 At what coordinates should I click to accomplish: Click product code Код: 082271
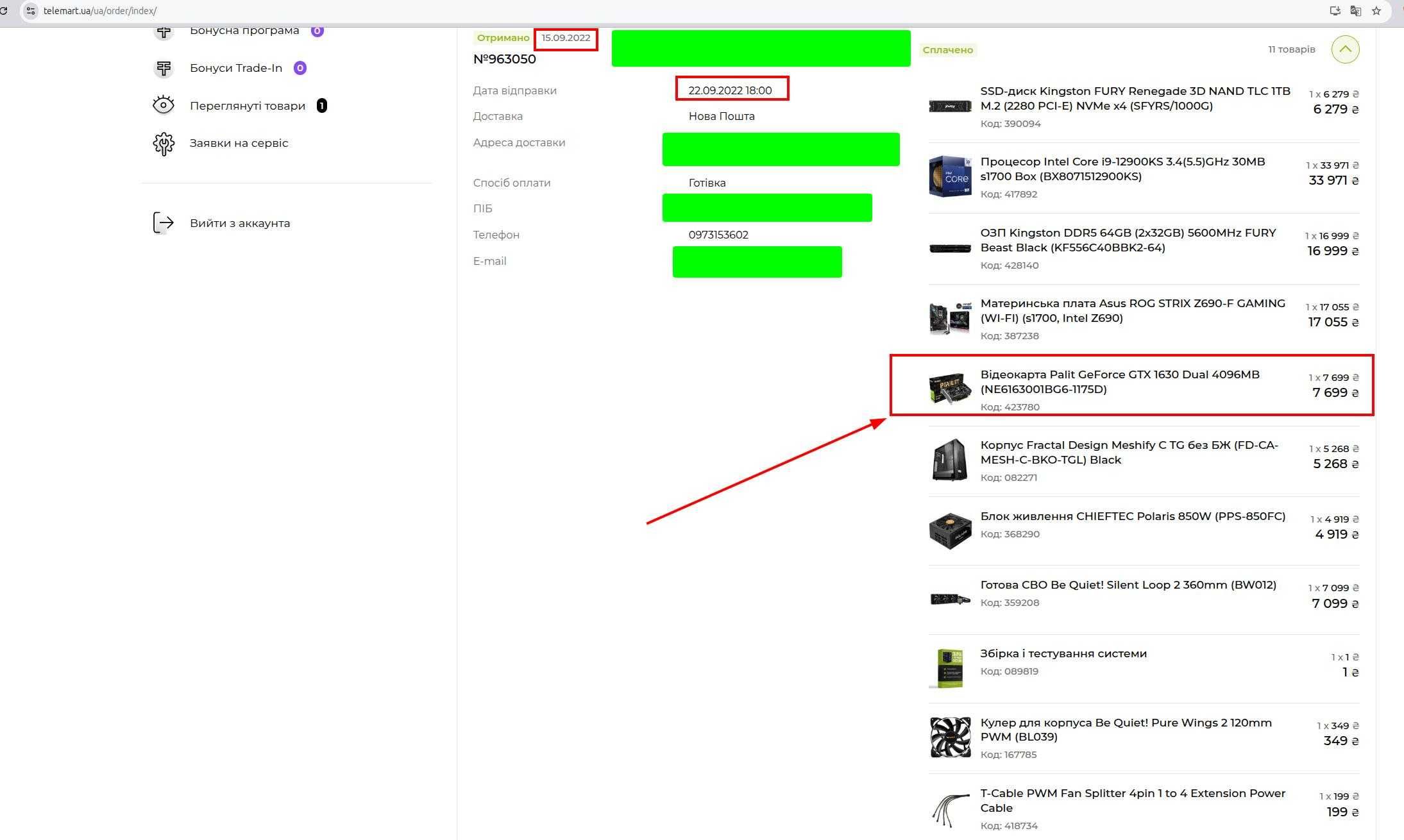[x=1009, y=478]
